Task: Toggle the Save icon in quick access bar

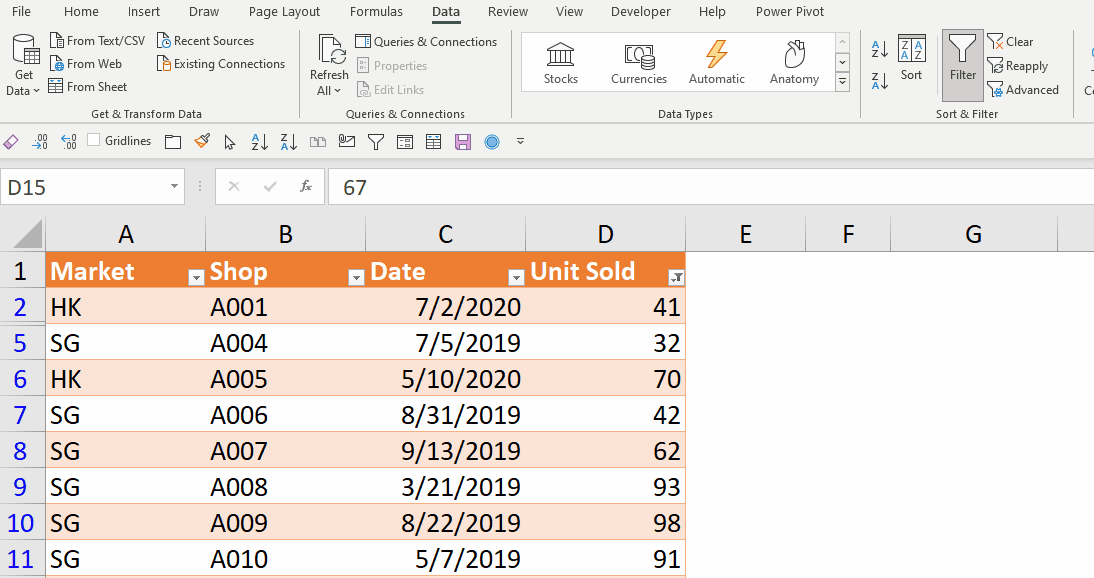Action: point(461,141)
